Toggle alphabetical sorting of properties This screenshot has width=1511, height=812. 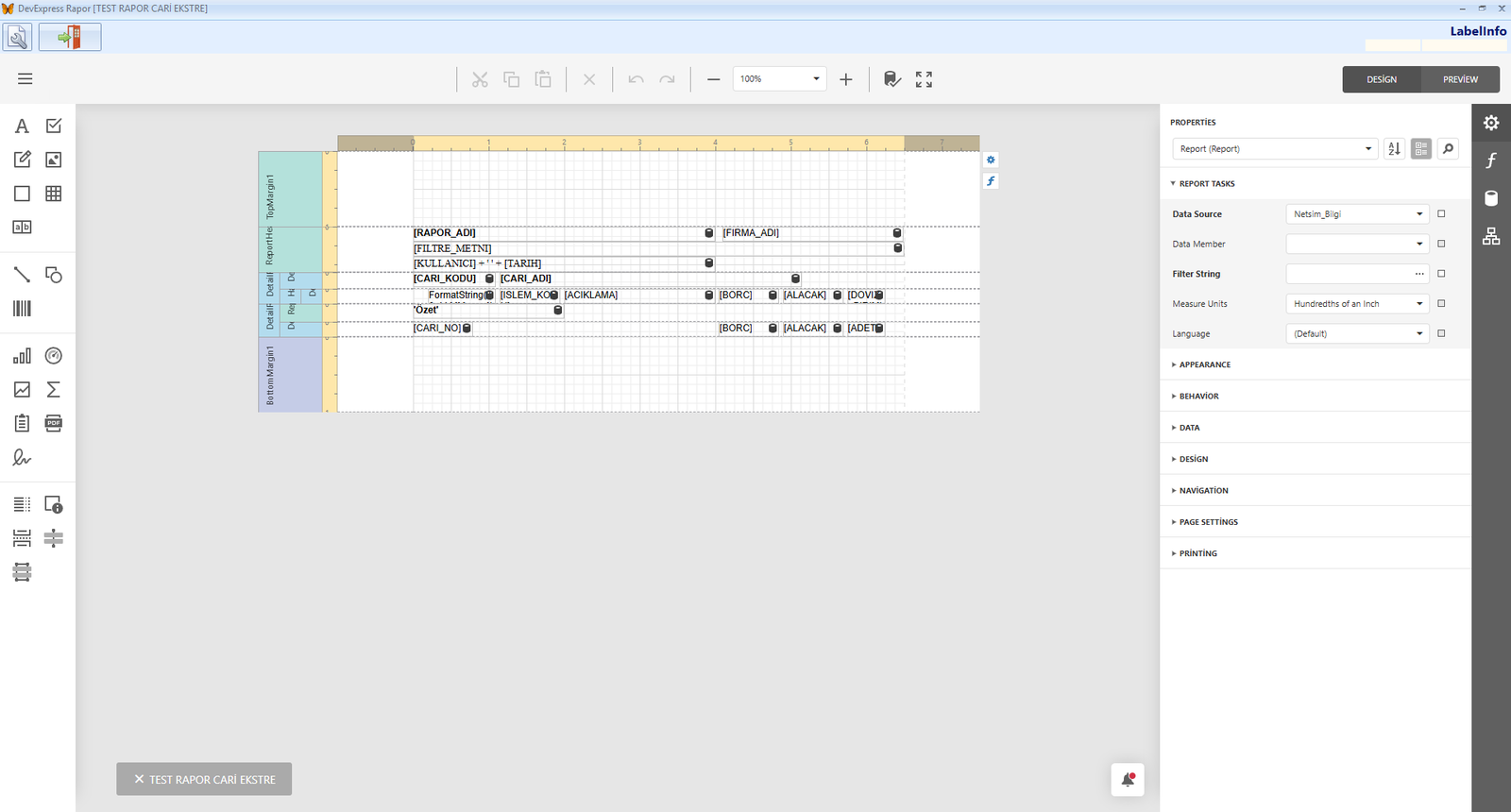(1394, 149)
